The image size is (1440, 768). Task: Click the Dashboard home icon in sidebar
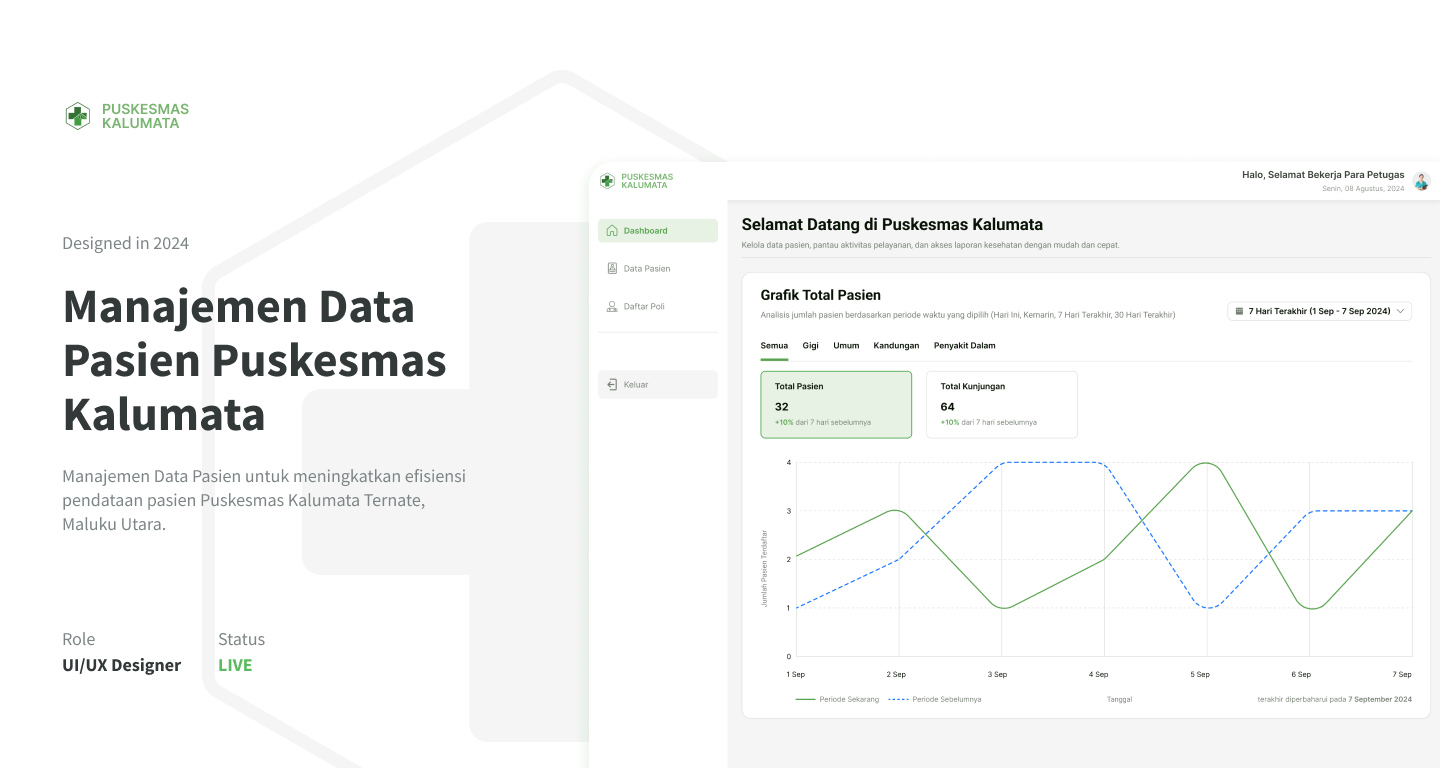612,231
